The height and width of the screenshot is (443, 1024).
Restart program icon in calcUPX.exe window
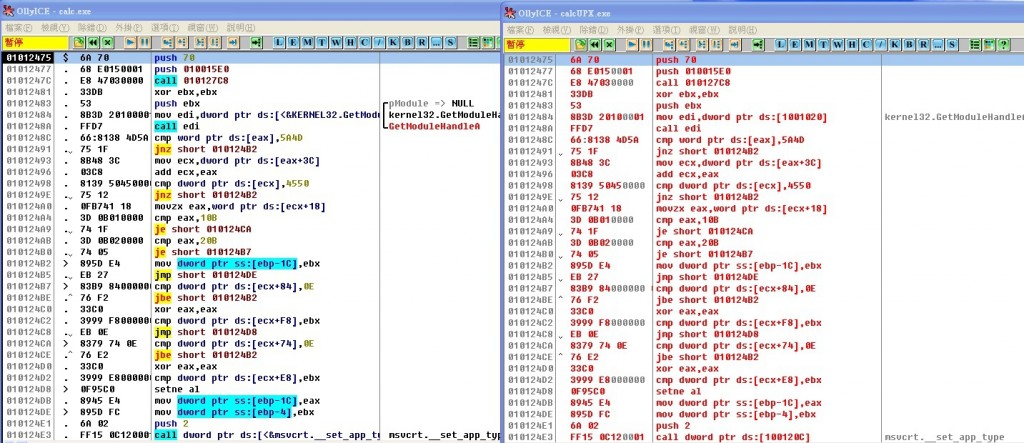pyautogui.click(x=594, y=44)
